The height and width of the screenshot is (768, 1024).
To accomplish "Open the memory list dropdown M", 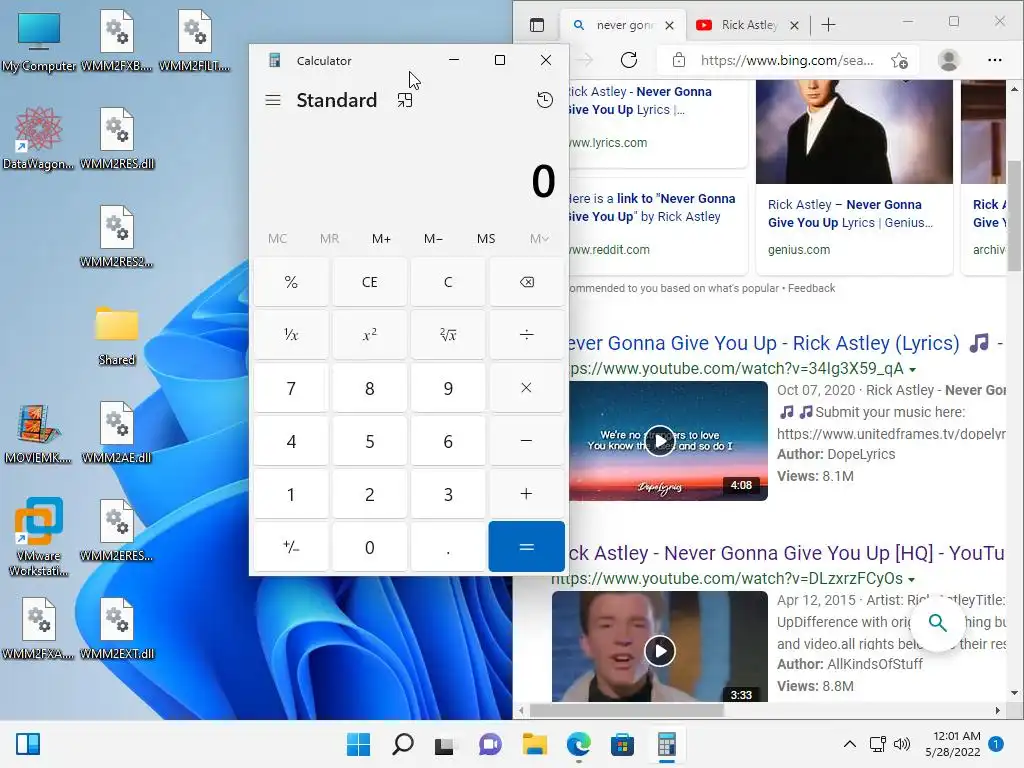I will coord(539,238).
